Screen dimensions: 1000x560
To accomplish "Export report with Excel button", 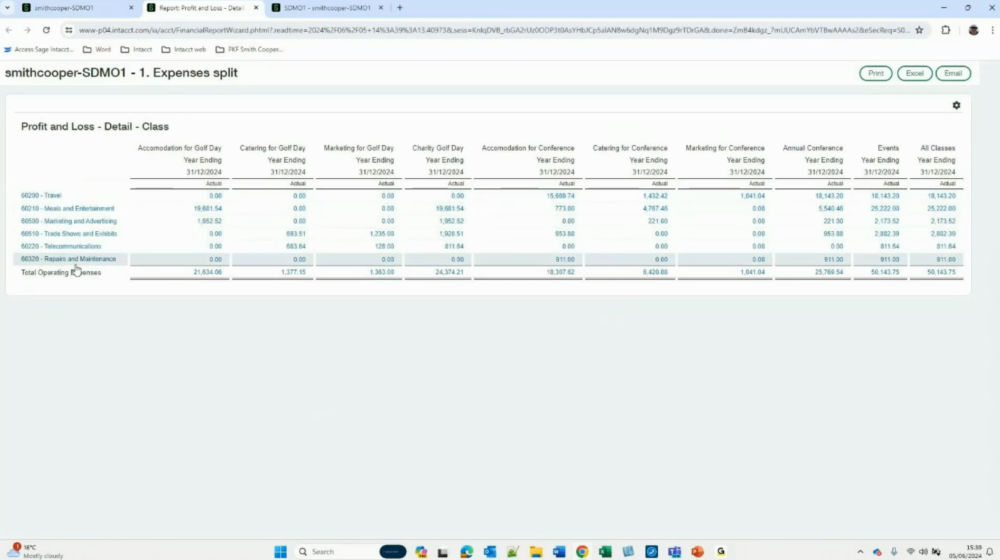I will pyautogui.click(x=915, y=73).
